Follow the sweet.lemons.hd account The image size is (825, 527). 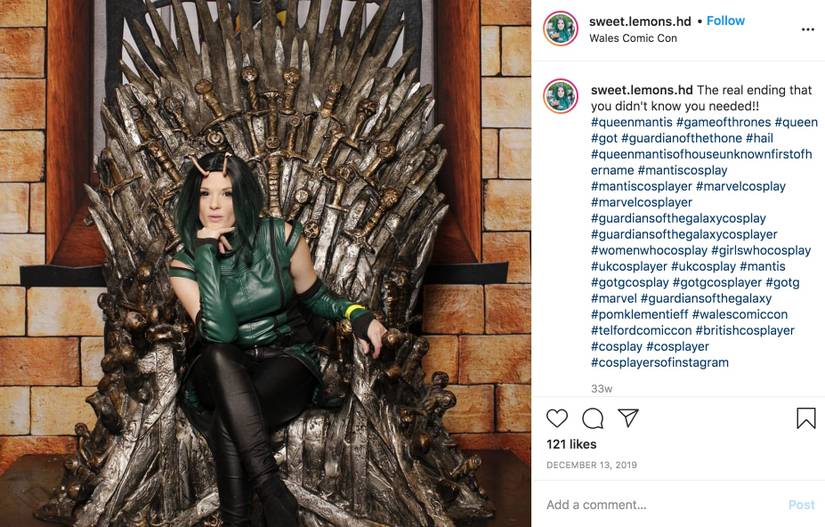click(x=726, y=21)
